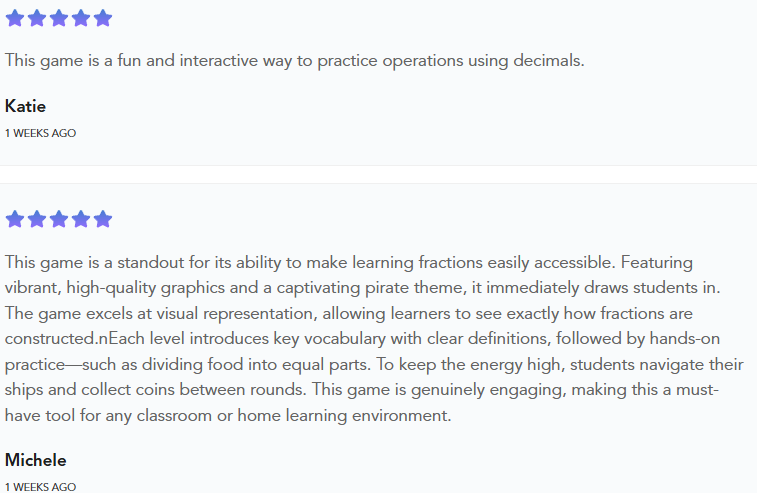This screenshot has width=757, height=493.
Task: Click the word "decimals" in Katie's review
Action: click(x=548, y=60)
